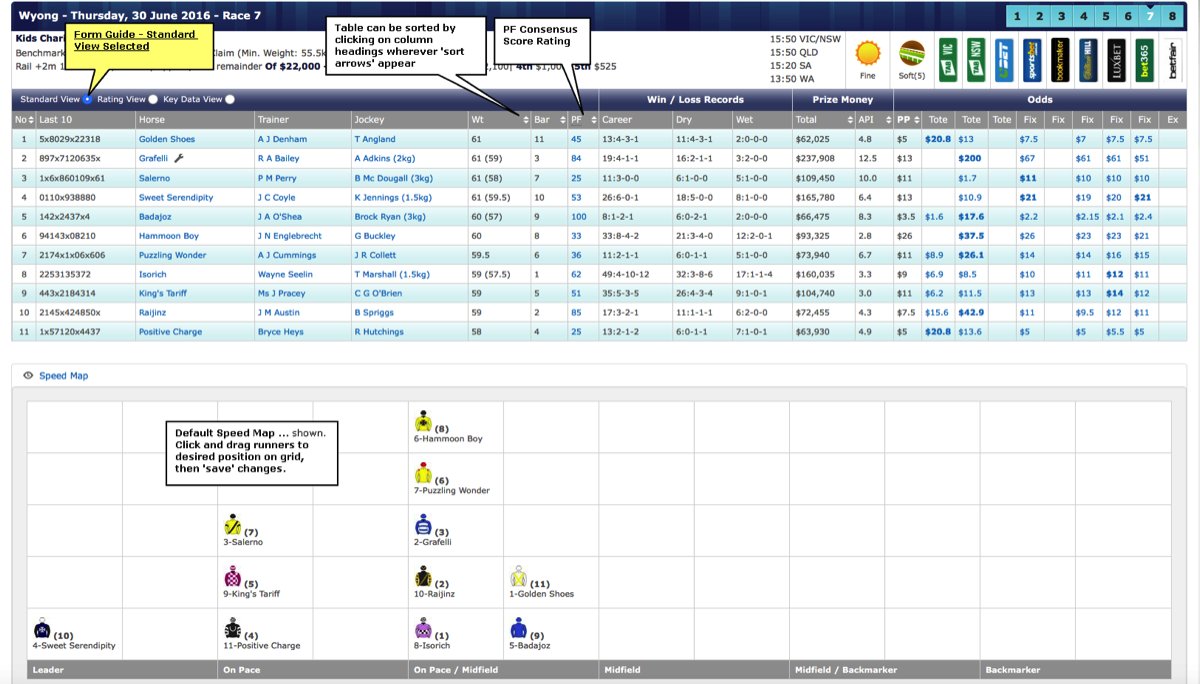Image resolution: width=1200 pixels, height=684 pixels.
Task: Select the Key Data View radio button
Action: [x=230, y=99]
